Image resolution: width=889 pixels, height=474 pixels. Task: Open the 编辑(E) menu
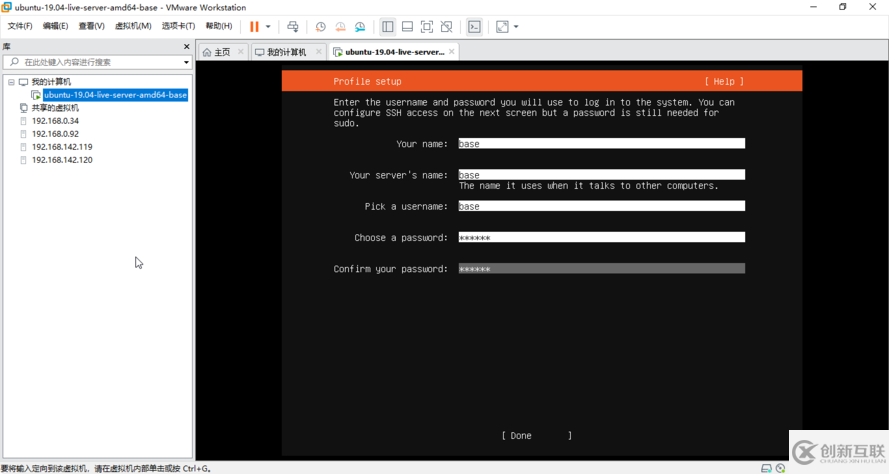(x=55, y=26)
